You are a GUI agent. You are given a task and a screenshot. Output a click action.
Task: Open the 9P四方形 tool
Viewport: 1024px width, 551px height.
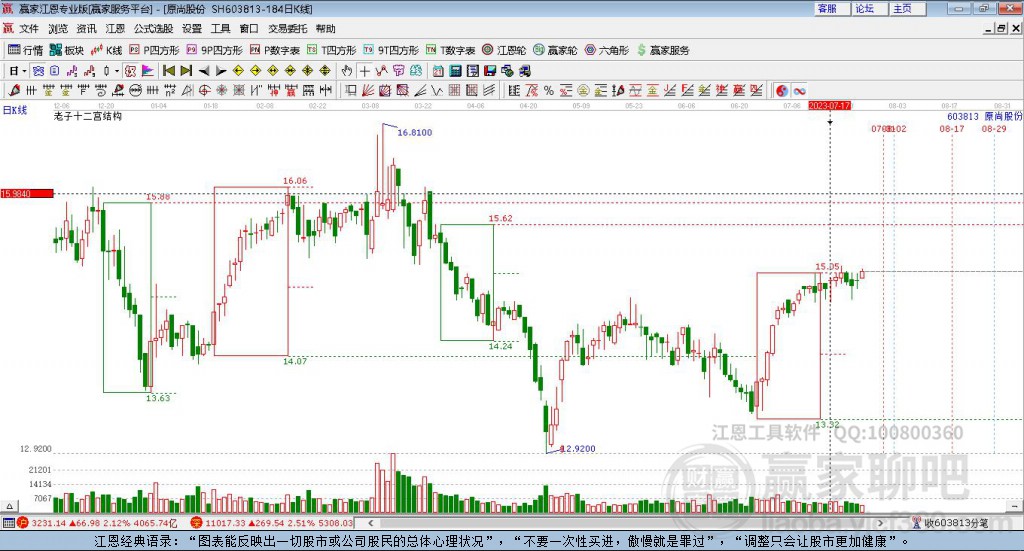214,50
